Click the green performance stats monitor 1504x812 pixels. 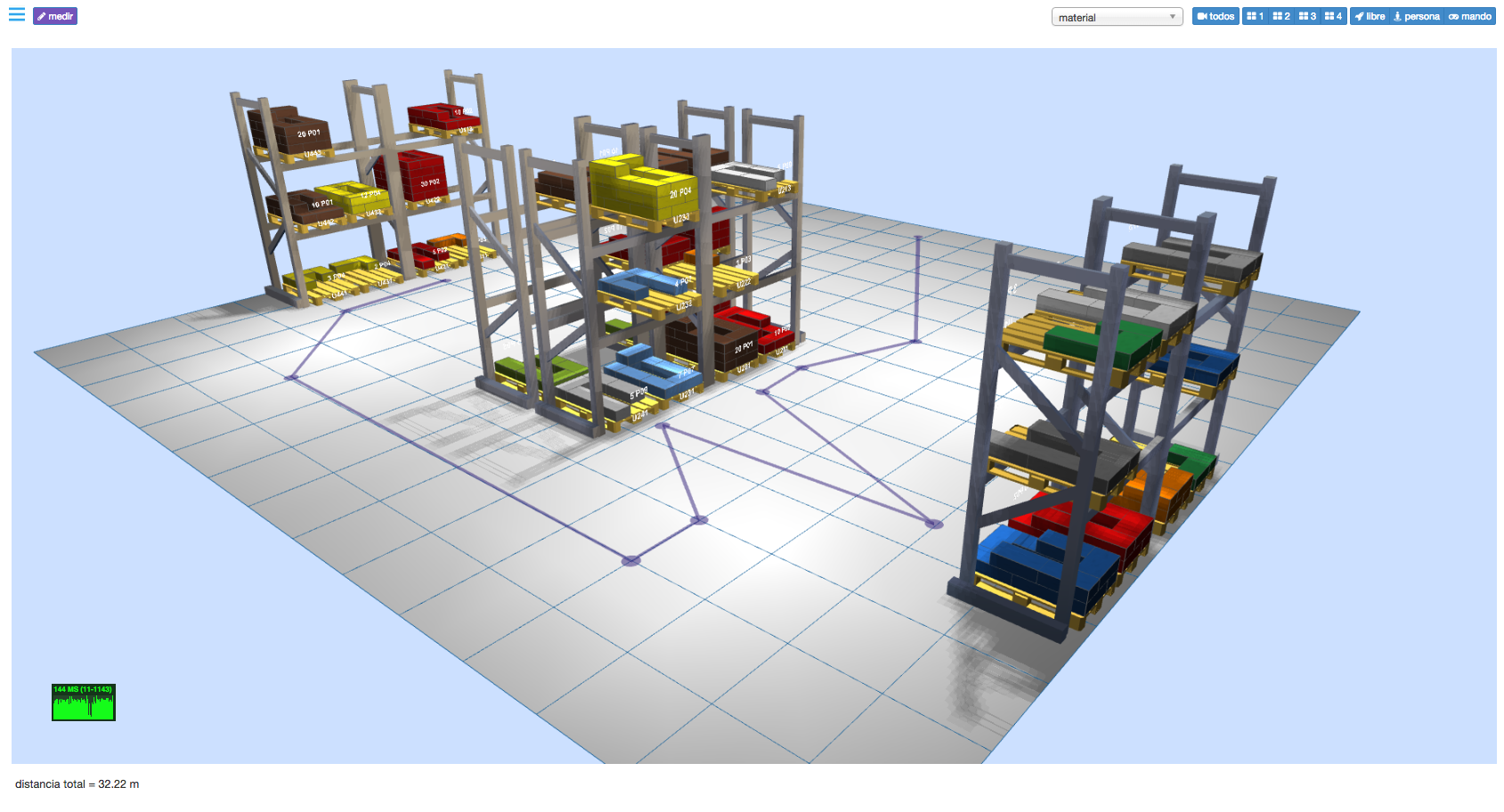tap(84, 702)
